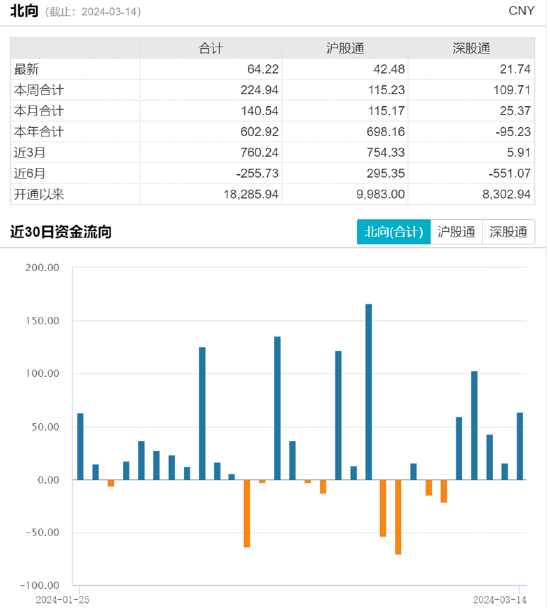The height and width of the screenshot is (608, 550).
Task: Click the 合计 column header
Action: coord(211,48)
